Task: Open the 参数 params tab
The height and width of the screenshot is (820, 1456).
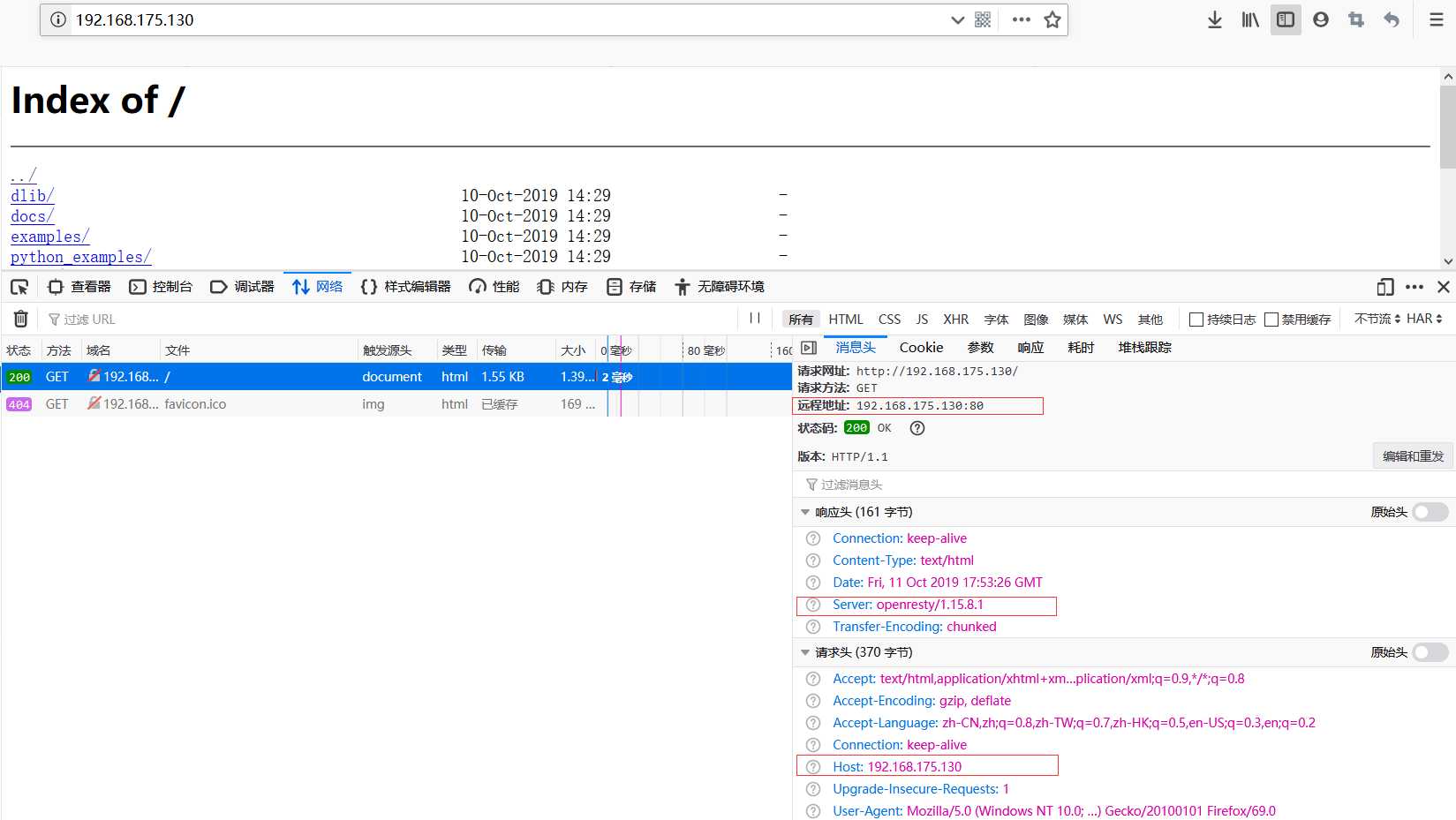Action: tap(981, 348)
